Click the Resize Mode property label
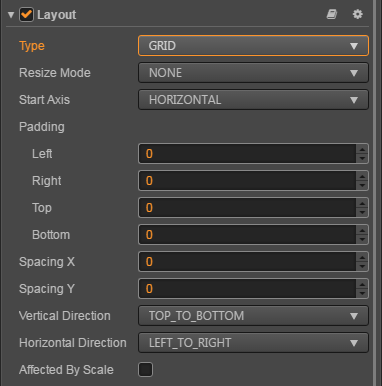This screenshot has width=382, height=386. (55, 73)
